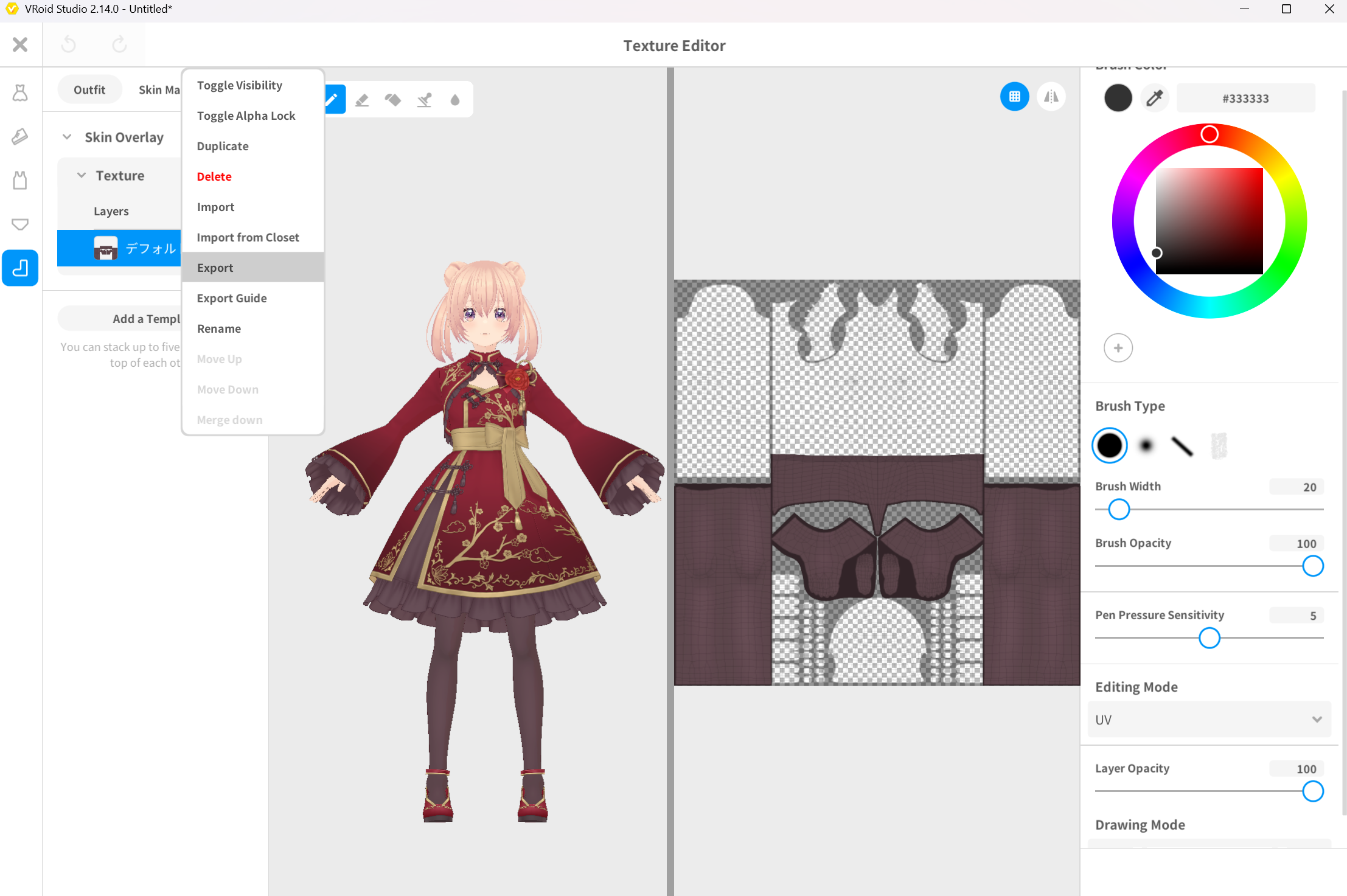
Task: Click the Layer Opacity slider handle
Action: (x=1313, y=791)
